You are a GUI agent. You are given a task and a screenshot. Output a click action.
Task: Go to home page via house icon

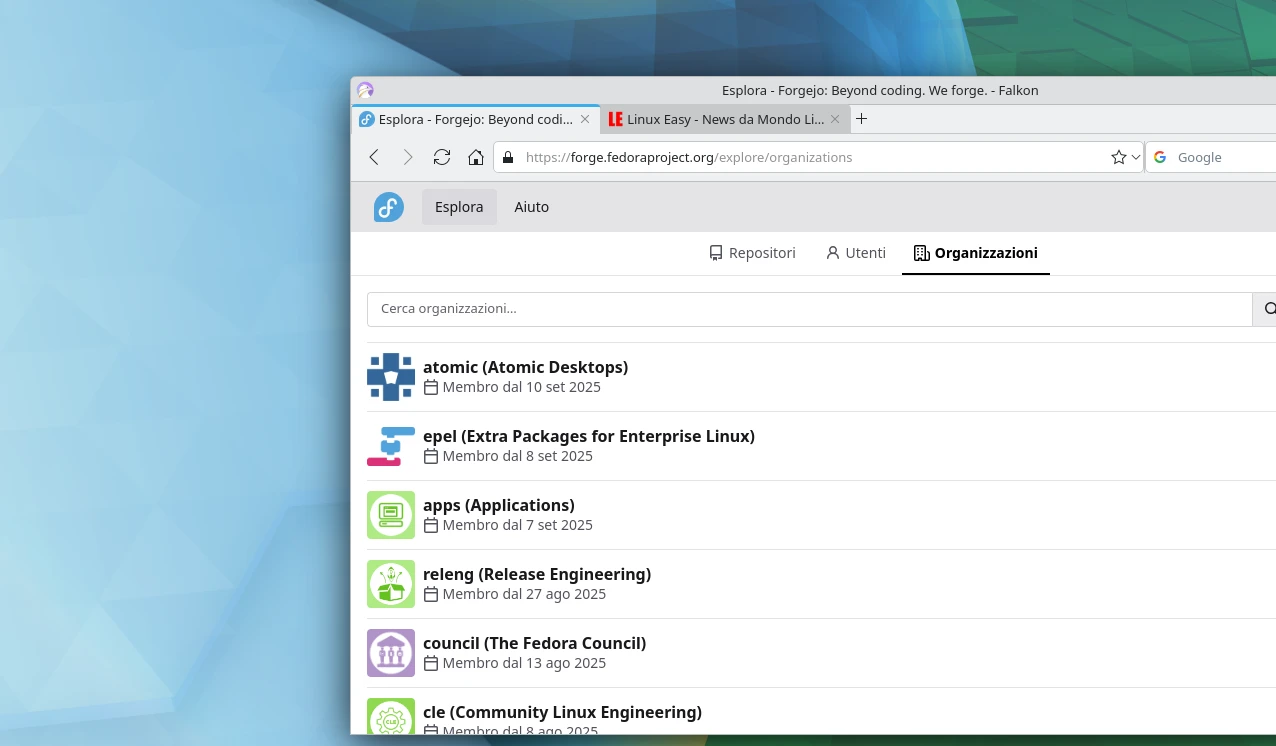click(476, 157)
